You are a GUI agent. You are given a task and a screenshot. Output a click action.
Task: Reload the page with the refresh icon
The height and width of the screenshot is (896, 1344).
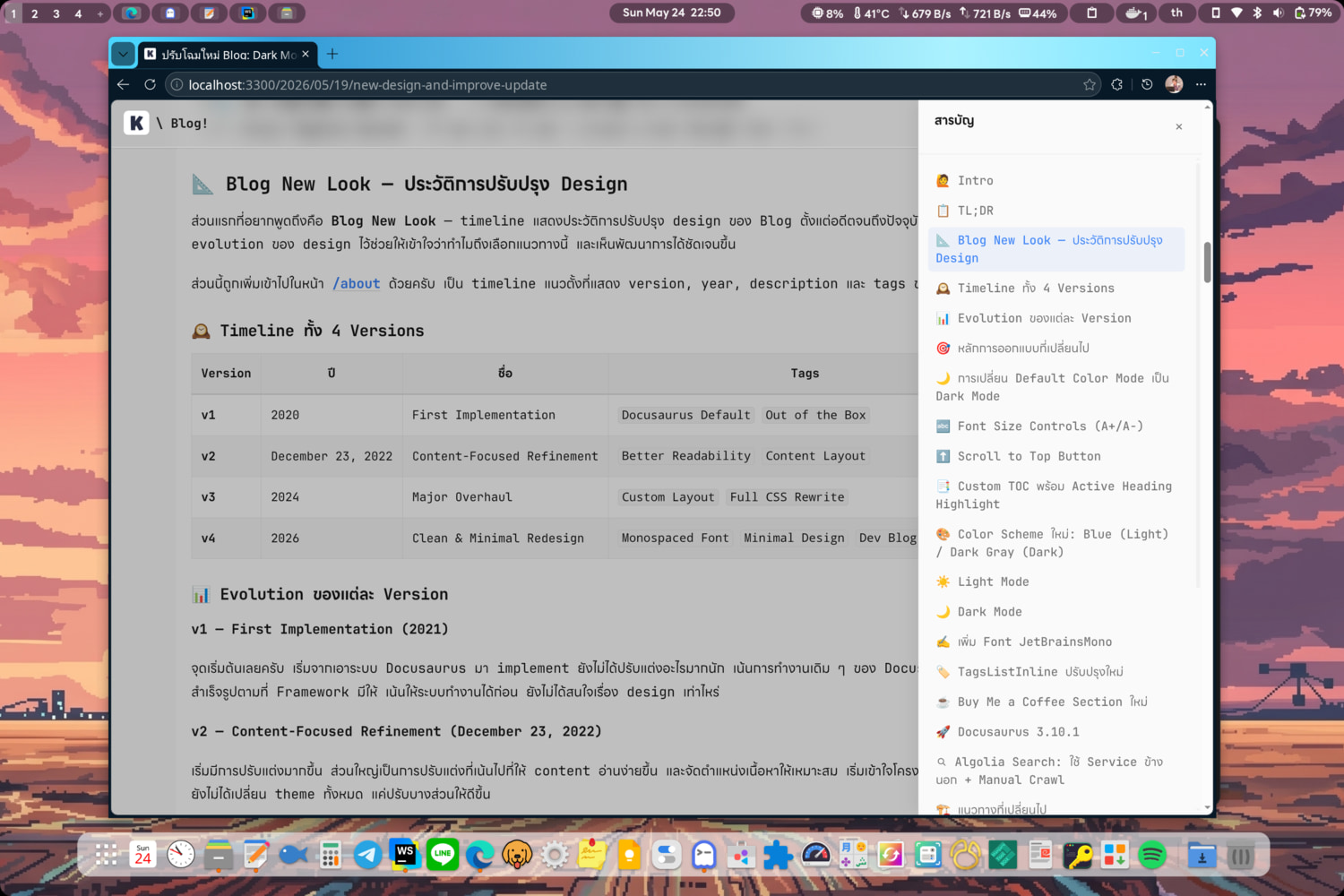[x=150, y=84]
